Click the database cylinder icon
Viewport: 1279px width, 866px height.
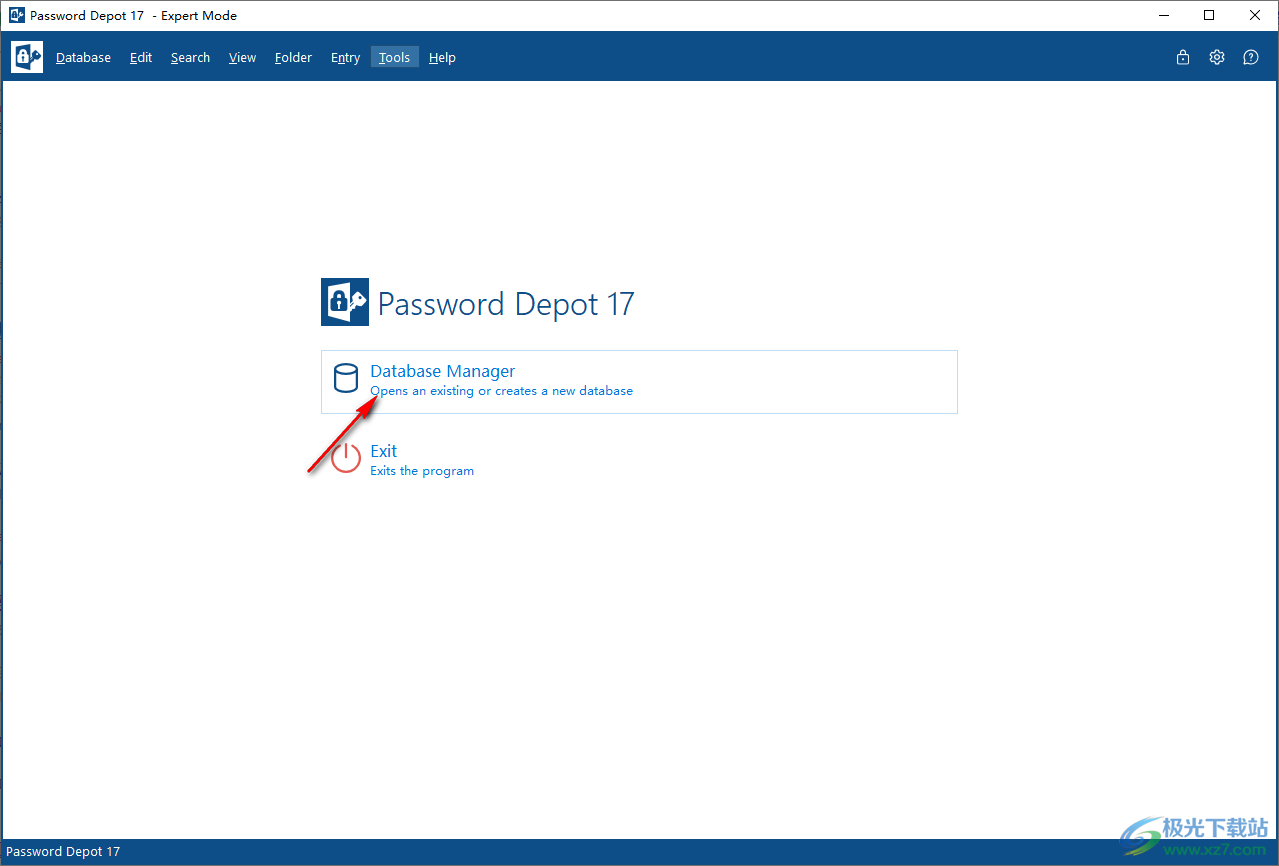(x=345, y=378)
